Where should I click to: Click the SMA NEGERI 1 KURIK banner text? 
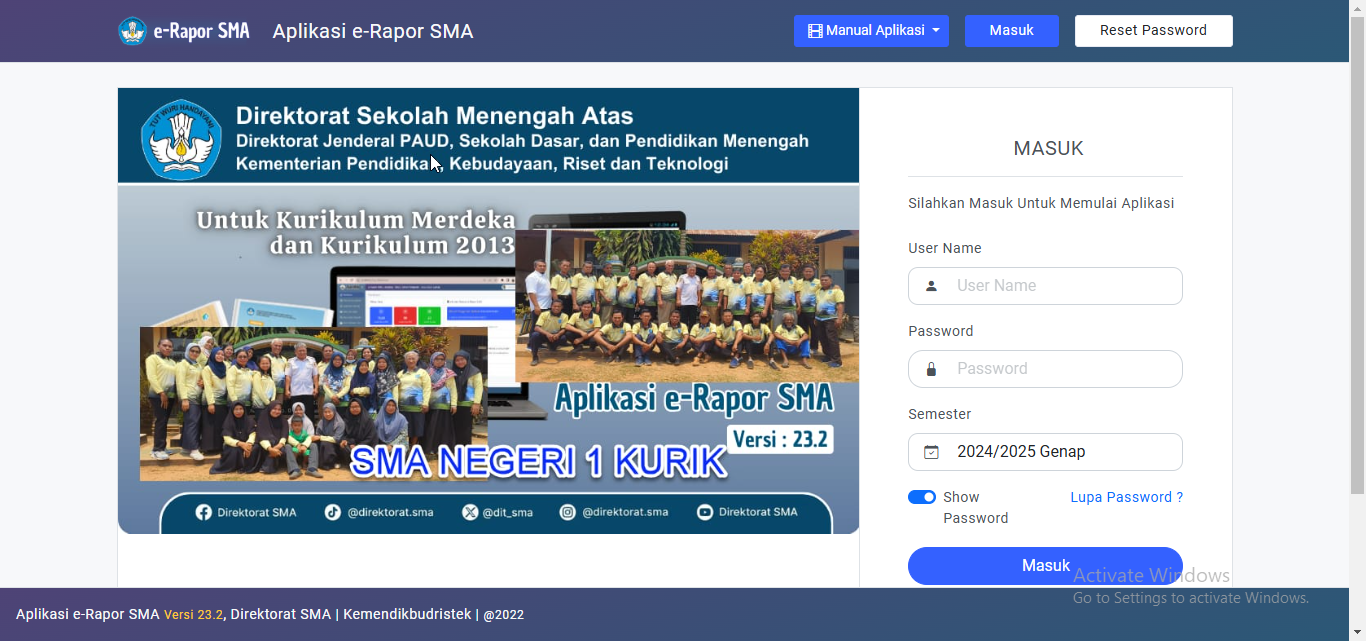pos(539,461)
